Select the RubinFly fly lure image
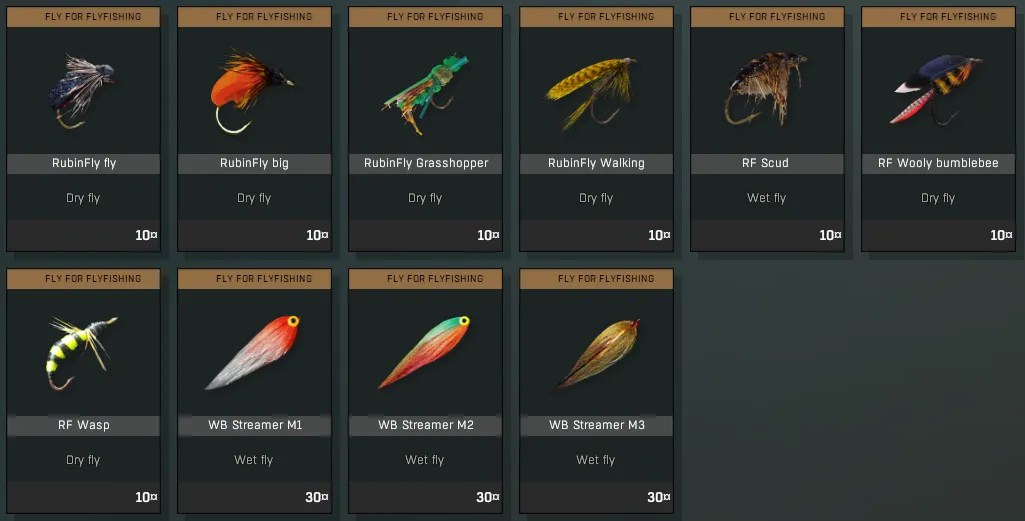Image resolution: width=1025 pixels, height=521 pixels. 82,92
